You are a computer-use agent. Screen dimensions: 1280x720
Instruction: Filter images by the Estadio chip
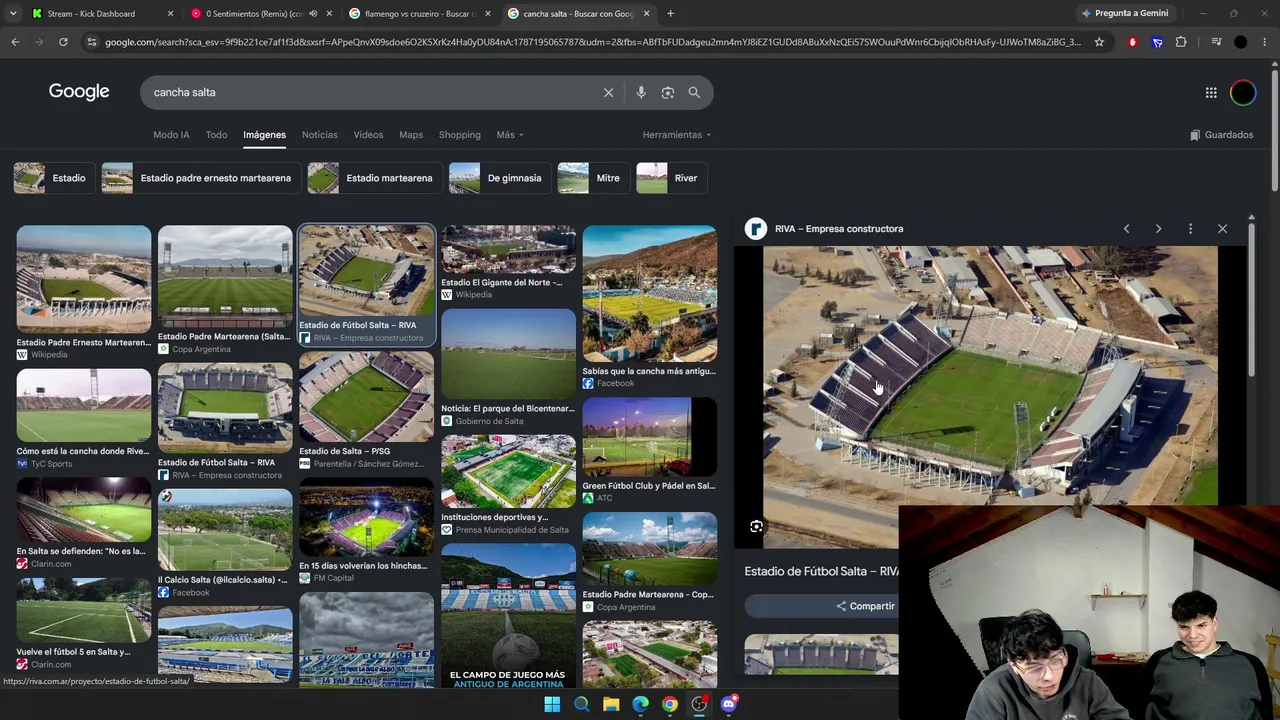tap(55, 178)
